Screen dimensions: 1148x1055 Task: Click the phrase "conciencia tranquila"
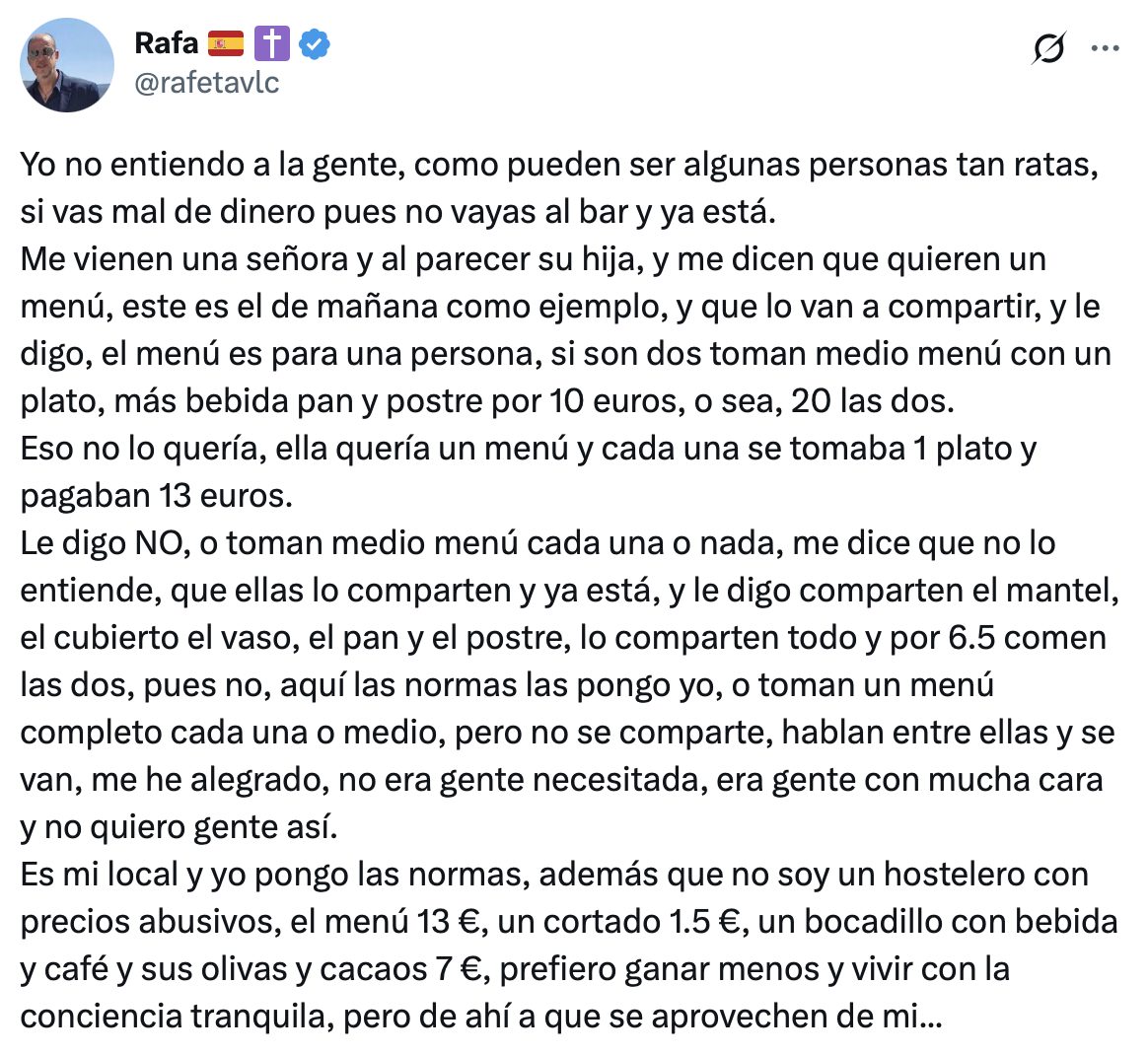(172, 1017)
